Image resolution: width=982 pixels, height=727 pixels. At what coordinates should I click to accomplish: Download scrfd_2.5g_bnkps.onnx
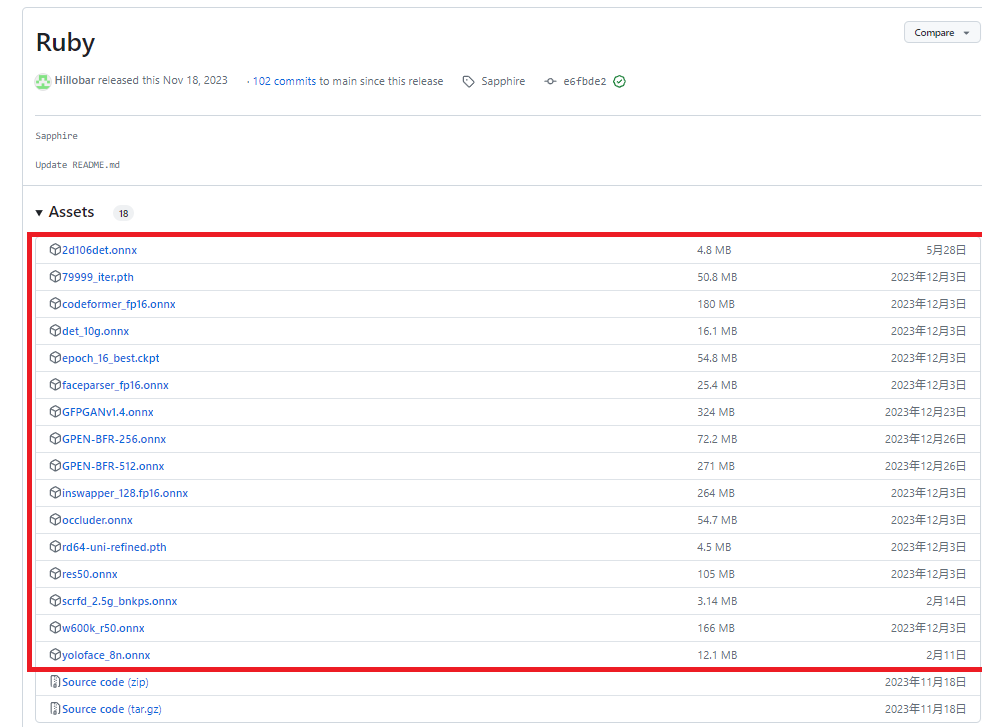coord(120,601)
